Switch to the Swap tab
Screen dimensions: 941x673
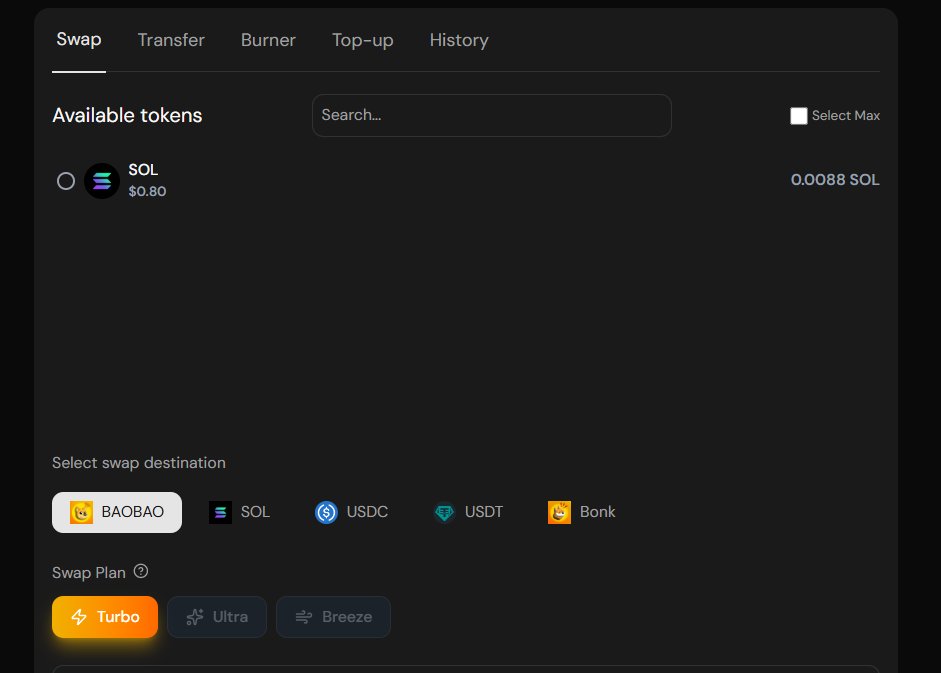[x=79, y=40]
